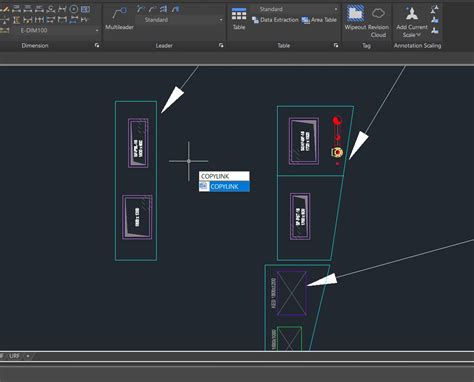Image resolution: width=474 pixels, height=382 pixels.
Task: Click the tan I-beam dimension icon
Action: click(16, 20)
